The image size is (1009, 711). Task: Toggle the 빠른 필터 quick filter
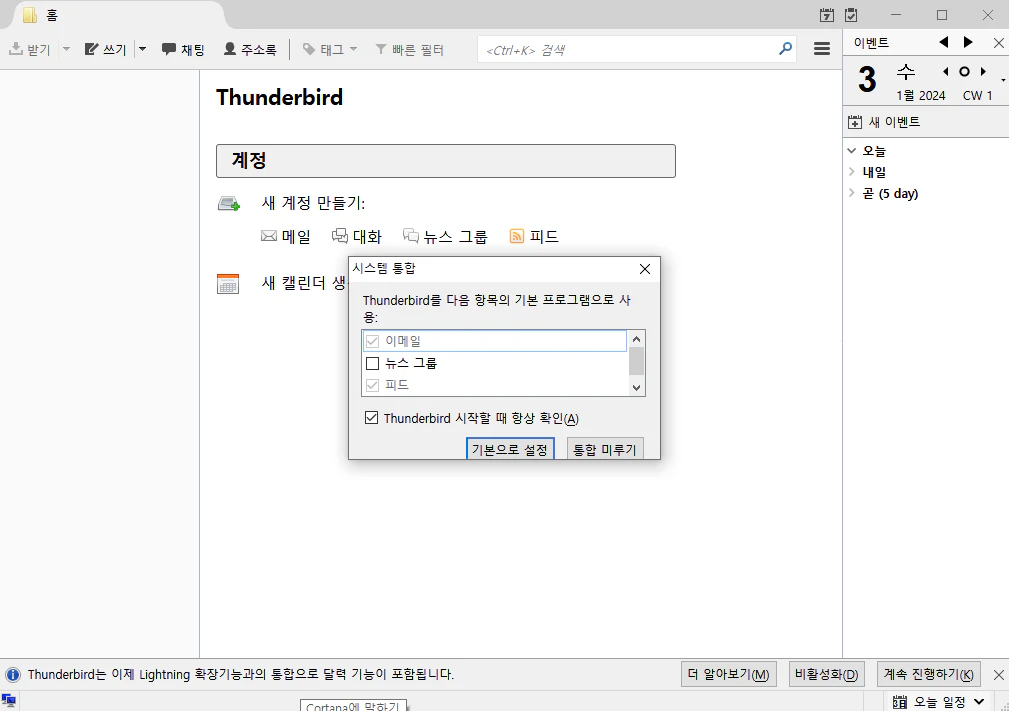point(410,50)
